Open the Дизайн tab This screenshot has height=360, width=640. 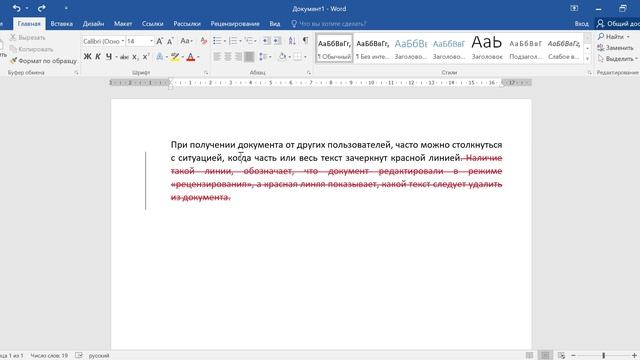click(93, 24)
